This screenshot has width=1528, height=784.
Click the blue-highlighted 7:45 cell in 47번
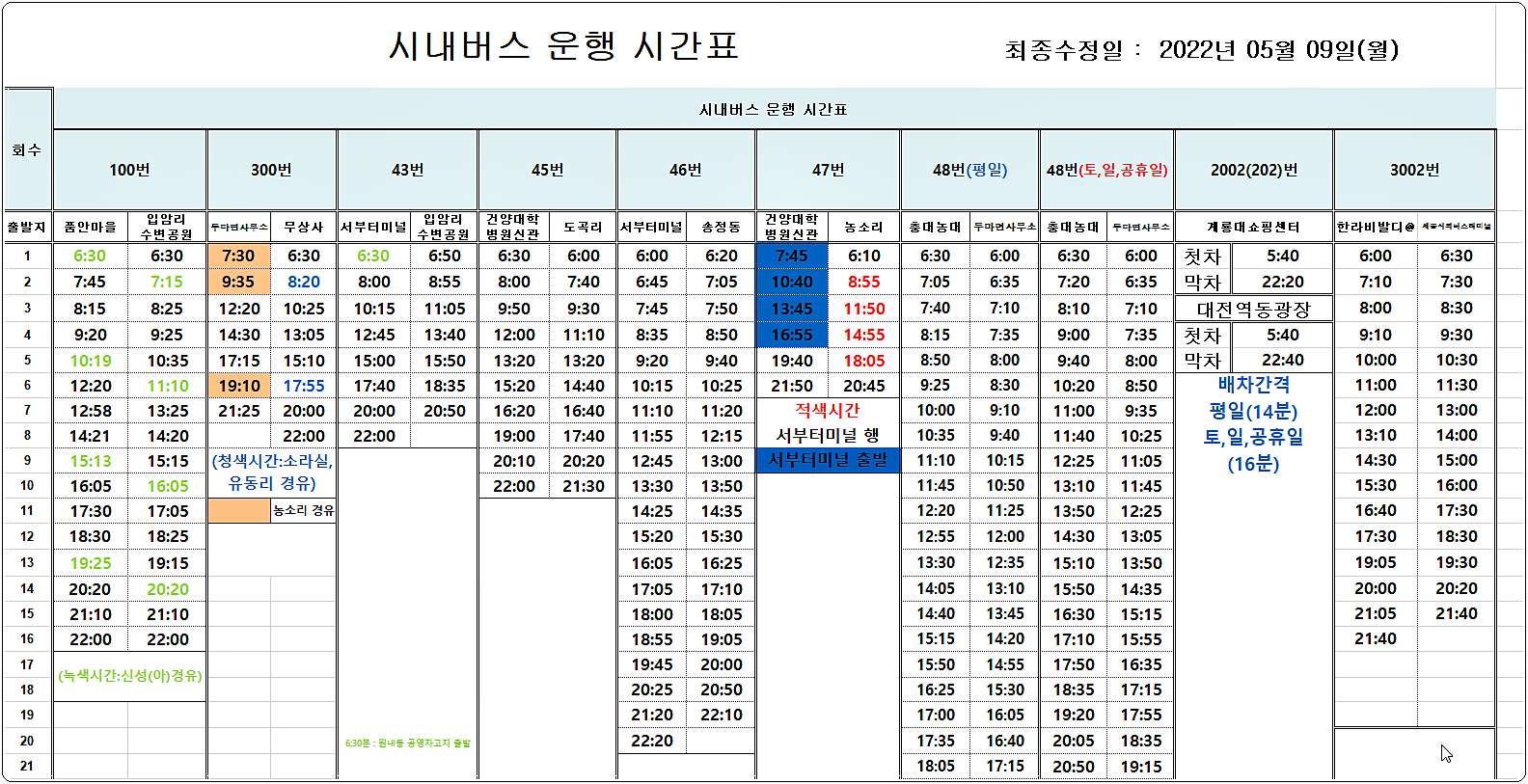coord(792,256)
